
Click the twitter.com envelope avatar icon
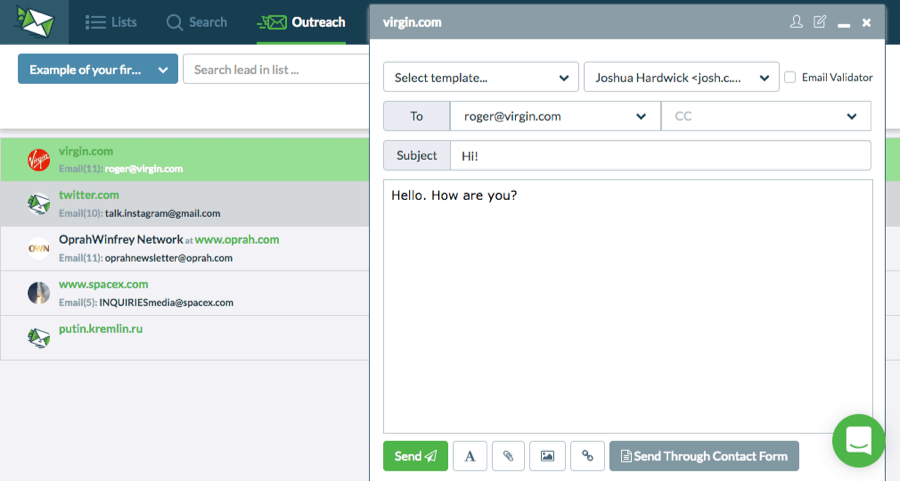38,204
